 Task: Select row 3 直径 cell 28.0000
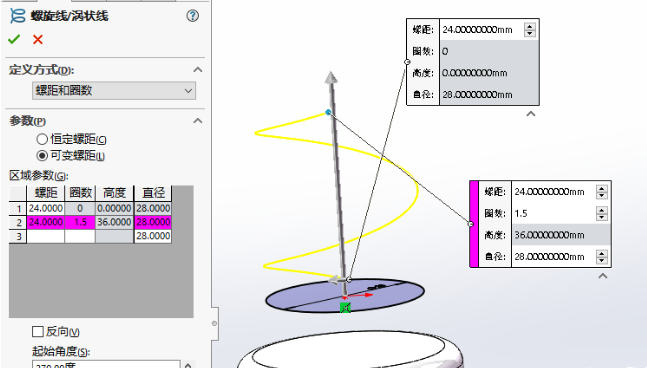(x=153, y=236)
